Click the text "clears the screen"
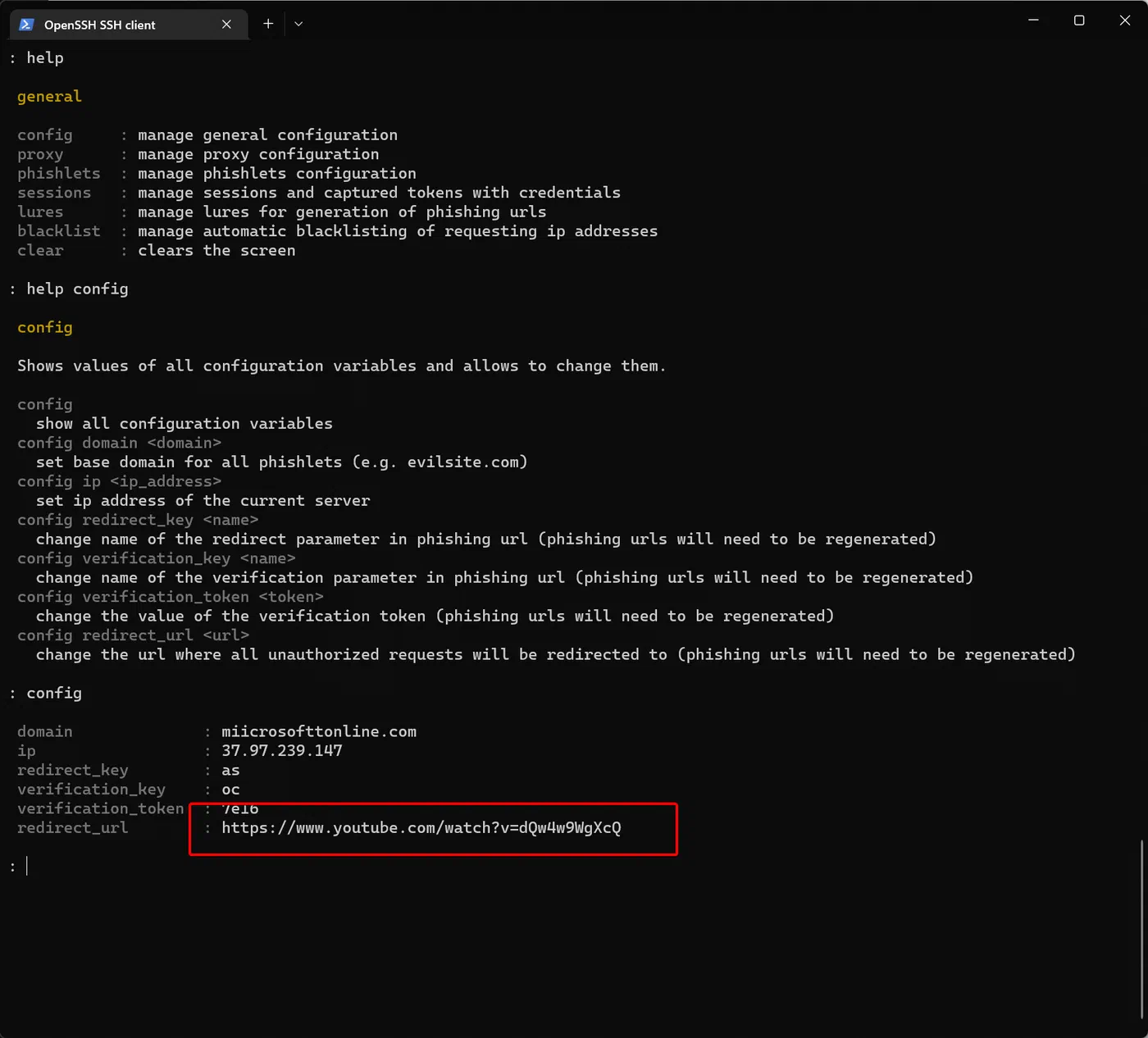 click(x=216, y=251)
